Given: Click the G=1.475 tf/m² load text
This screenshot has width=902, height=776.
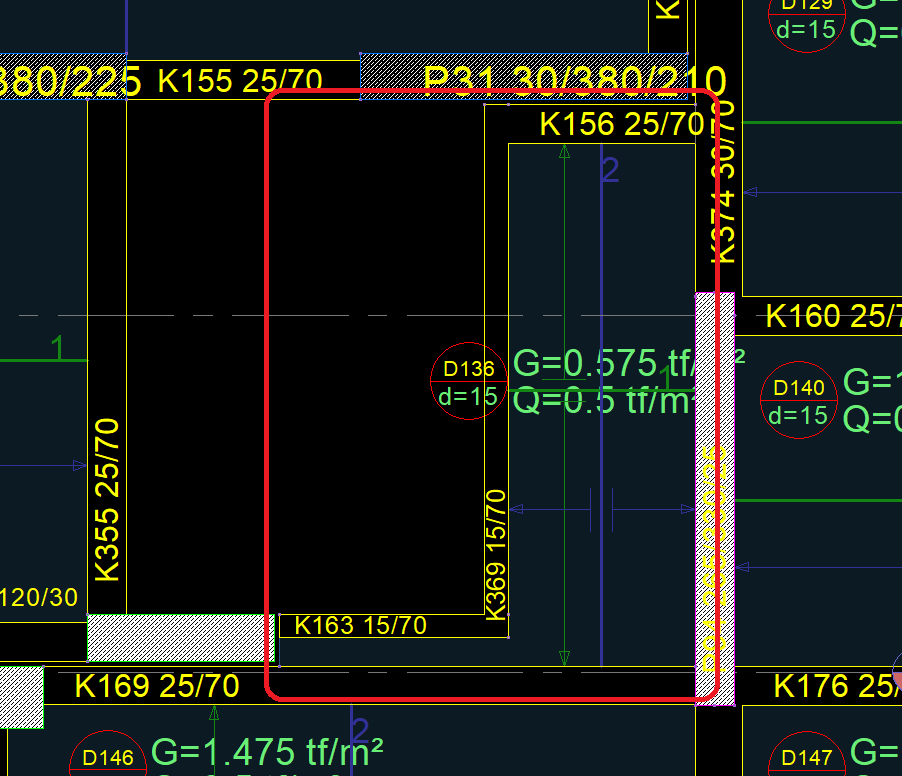Looking at the screenshot, I should point(267,752).
